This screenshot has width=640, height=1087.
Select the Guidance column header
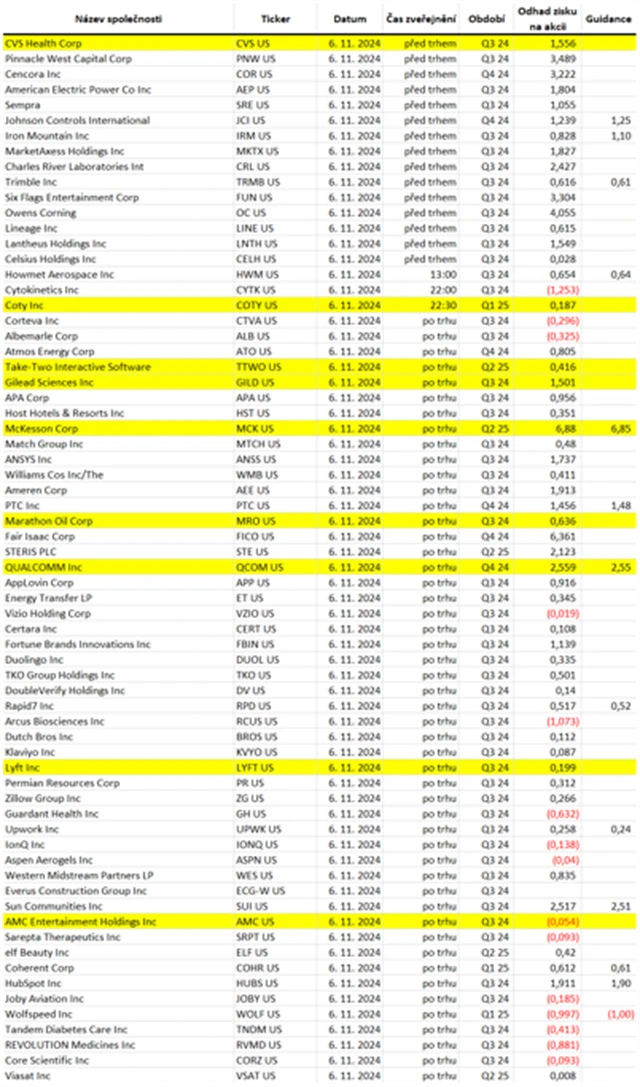click(608, 19)
